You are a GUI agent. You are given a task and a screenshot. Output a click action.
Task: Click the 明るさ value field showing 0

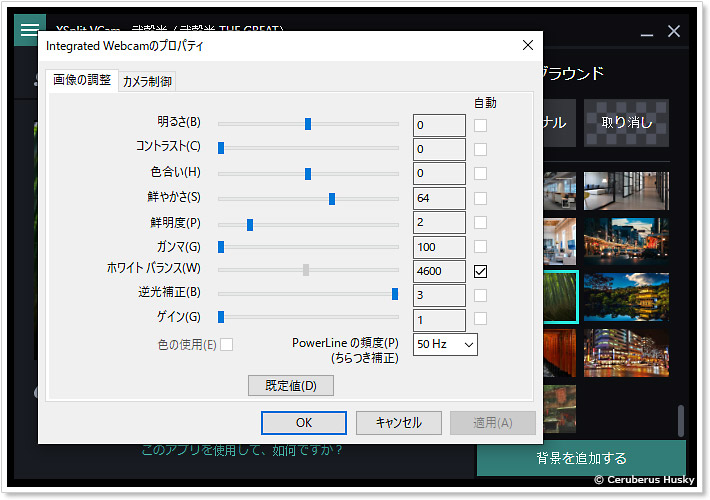pyautogui.click(x=439, y=125)
